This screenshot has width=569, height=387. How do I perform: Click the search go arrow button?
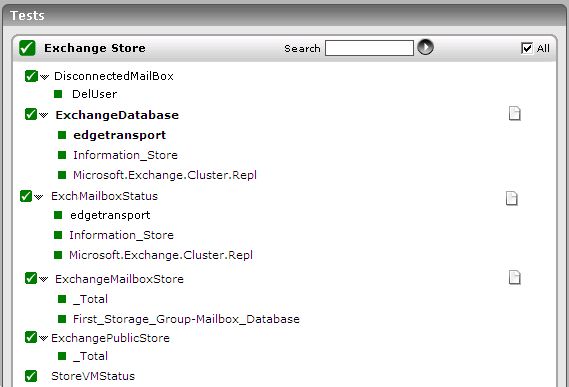coord(425,47)
